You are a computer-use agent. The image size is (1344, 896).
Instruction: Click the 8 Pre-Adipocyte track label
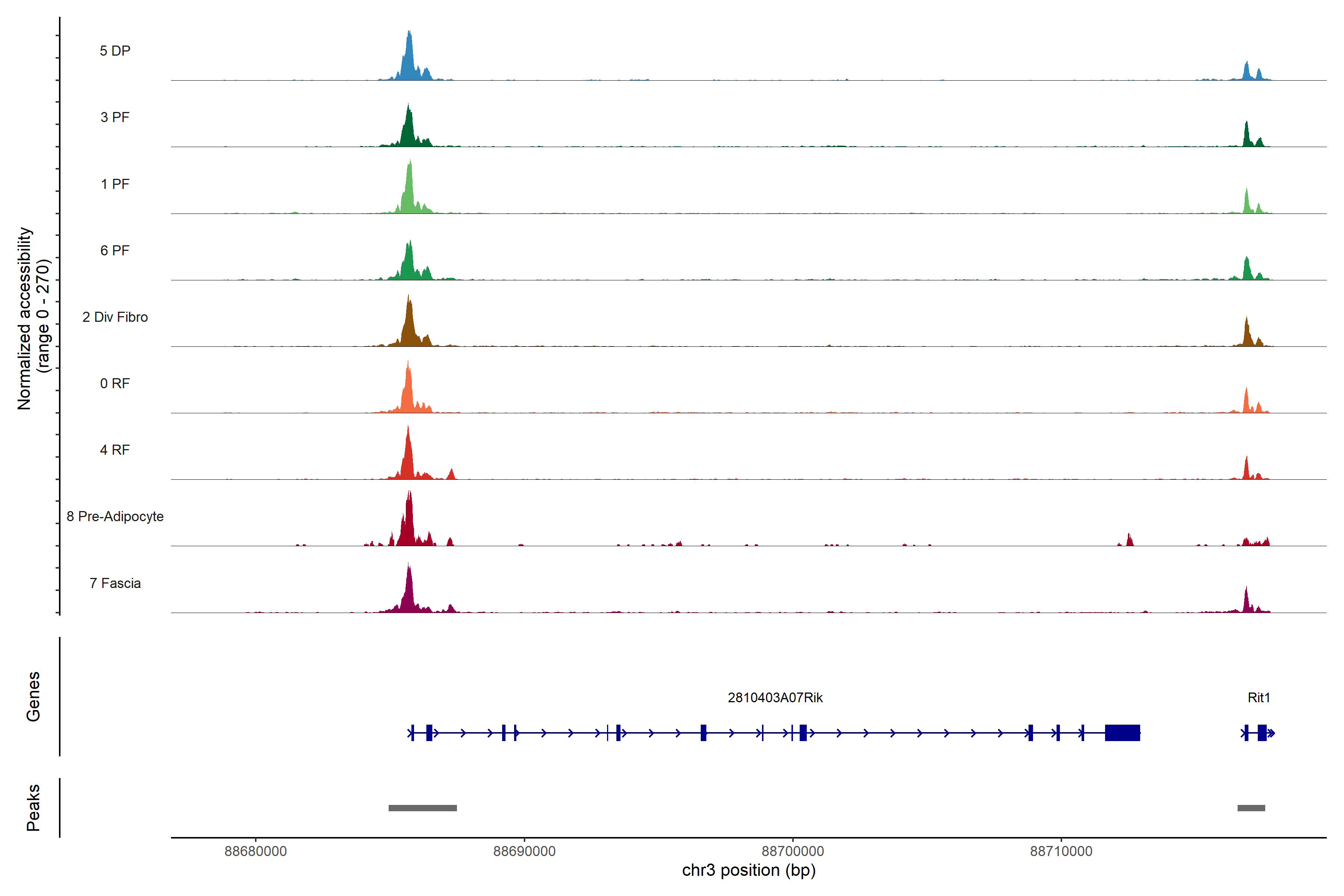tap(115, 517)
